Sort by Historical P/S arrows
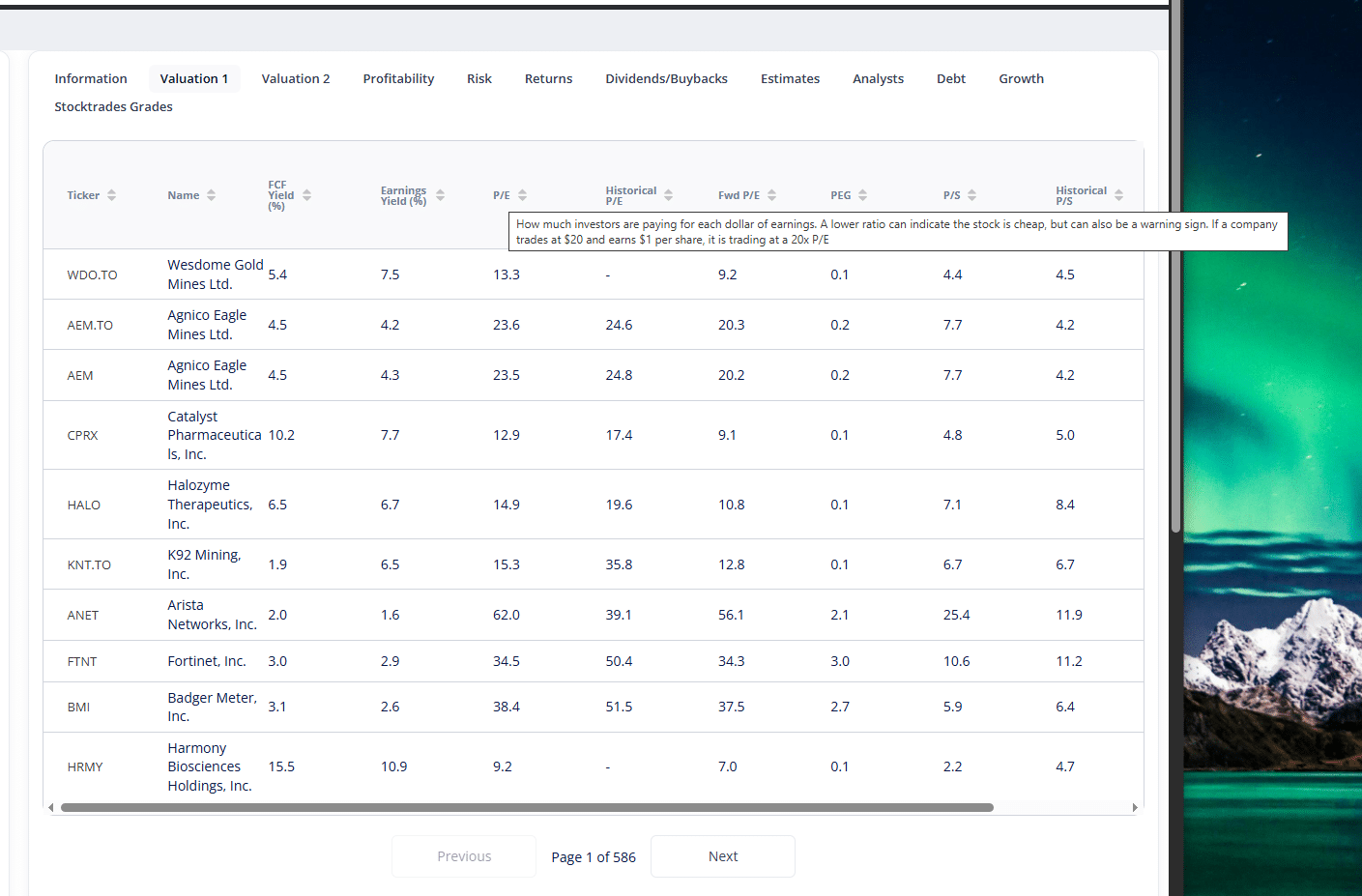Image resolution: width=1362 pixels, height=896 pixels. pos(1118,195)
